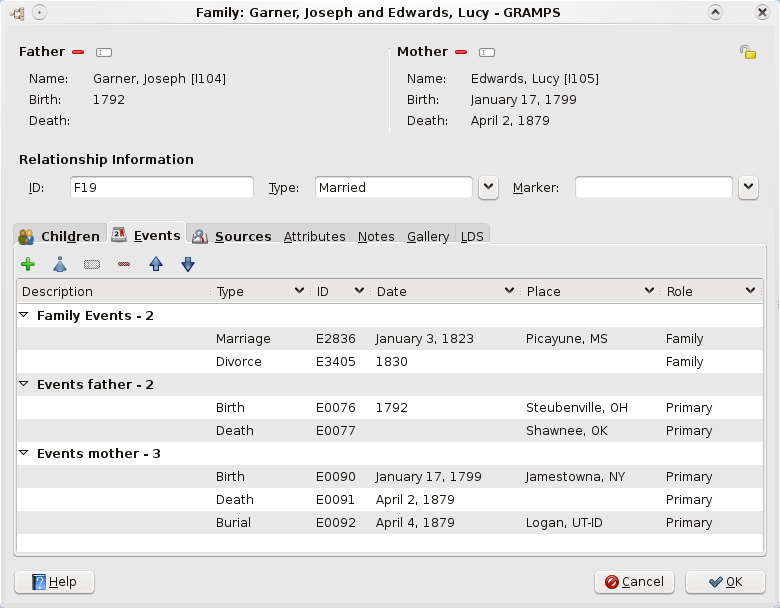Share an existing event icon
The width and height of the screenshot is (780, 608).
(x=60, y=264)
